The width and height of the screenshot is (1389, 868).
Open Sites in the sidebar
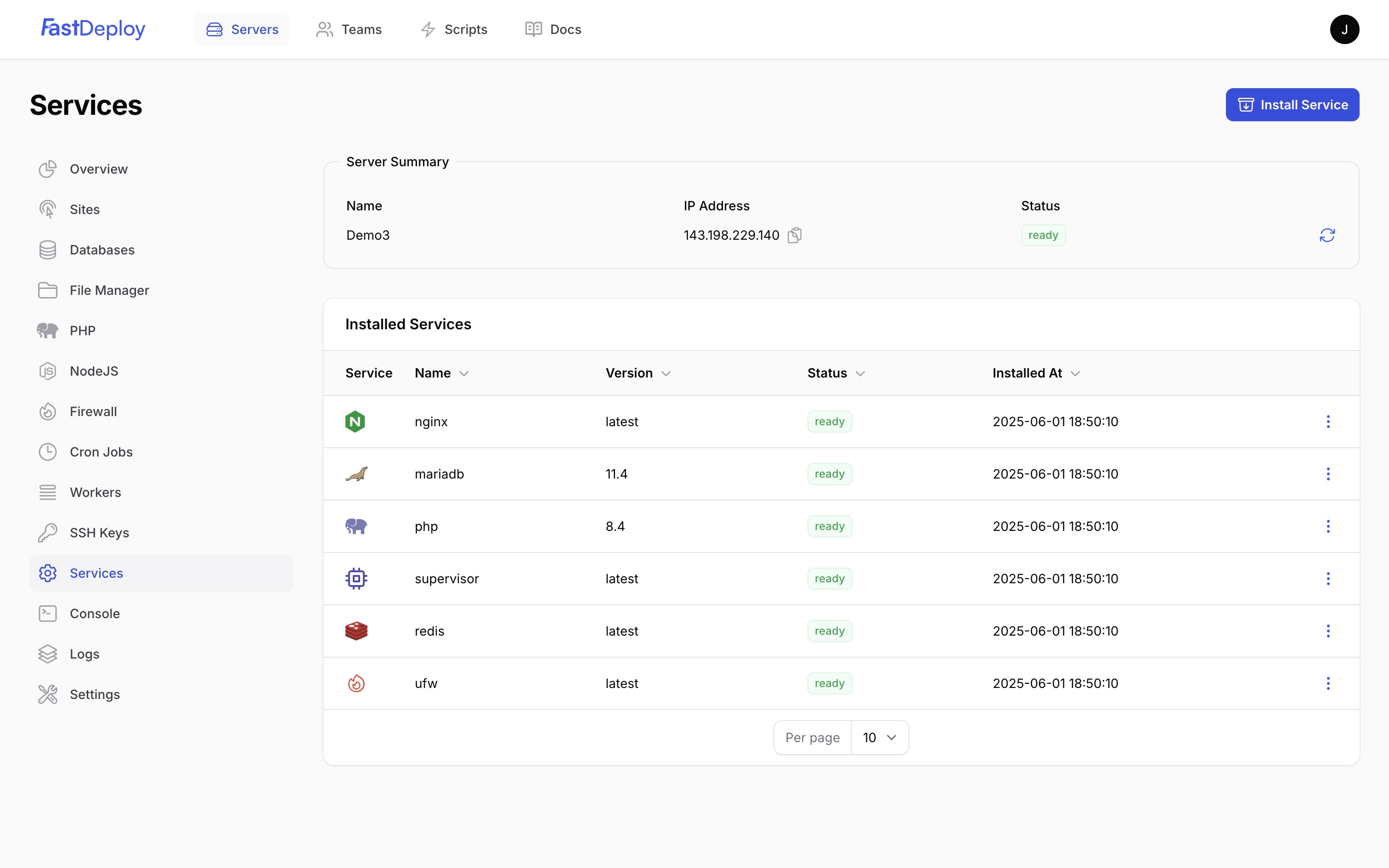pos(161,209)
